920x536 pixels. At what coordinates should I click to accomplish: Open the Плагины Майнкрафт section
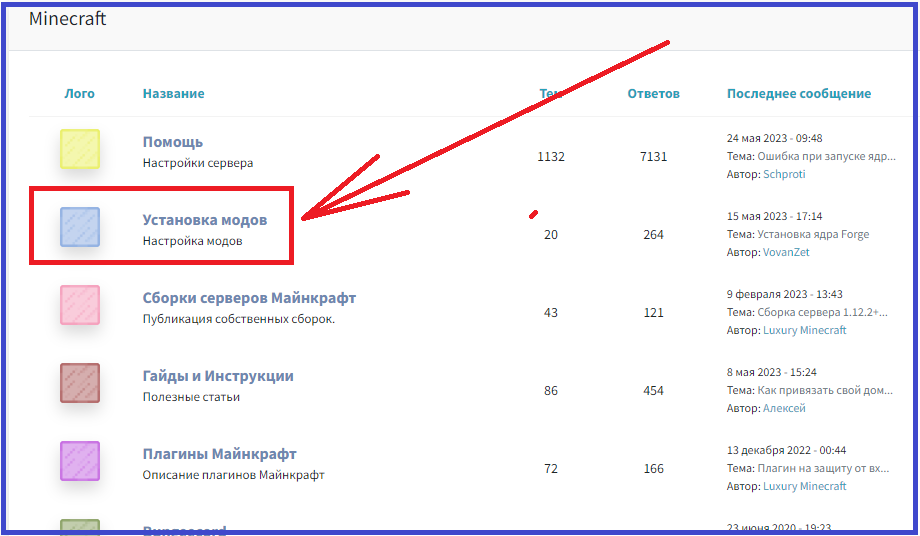[219, 454]
